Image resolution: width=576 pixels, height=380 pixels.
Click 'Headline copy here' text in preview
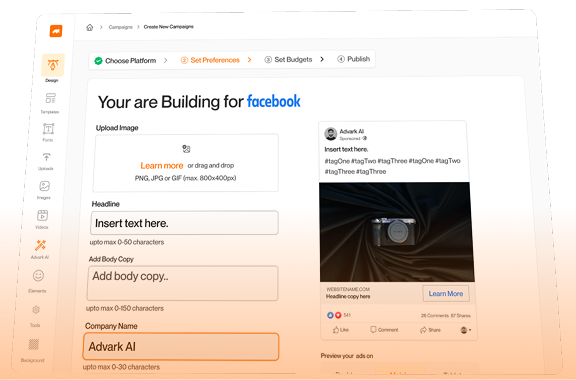click(x=348, y=297)
